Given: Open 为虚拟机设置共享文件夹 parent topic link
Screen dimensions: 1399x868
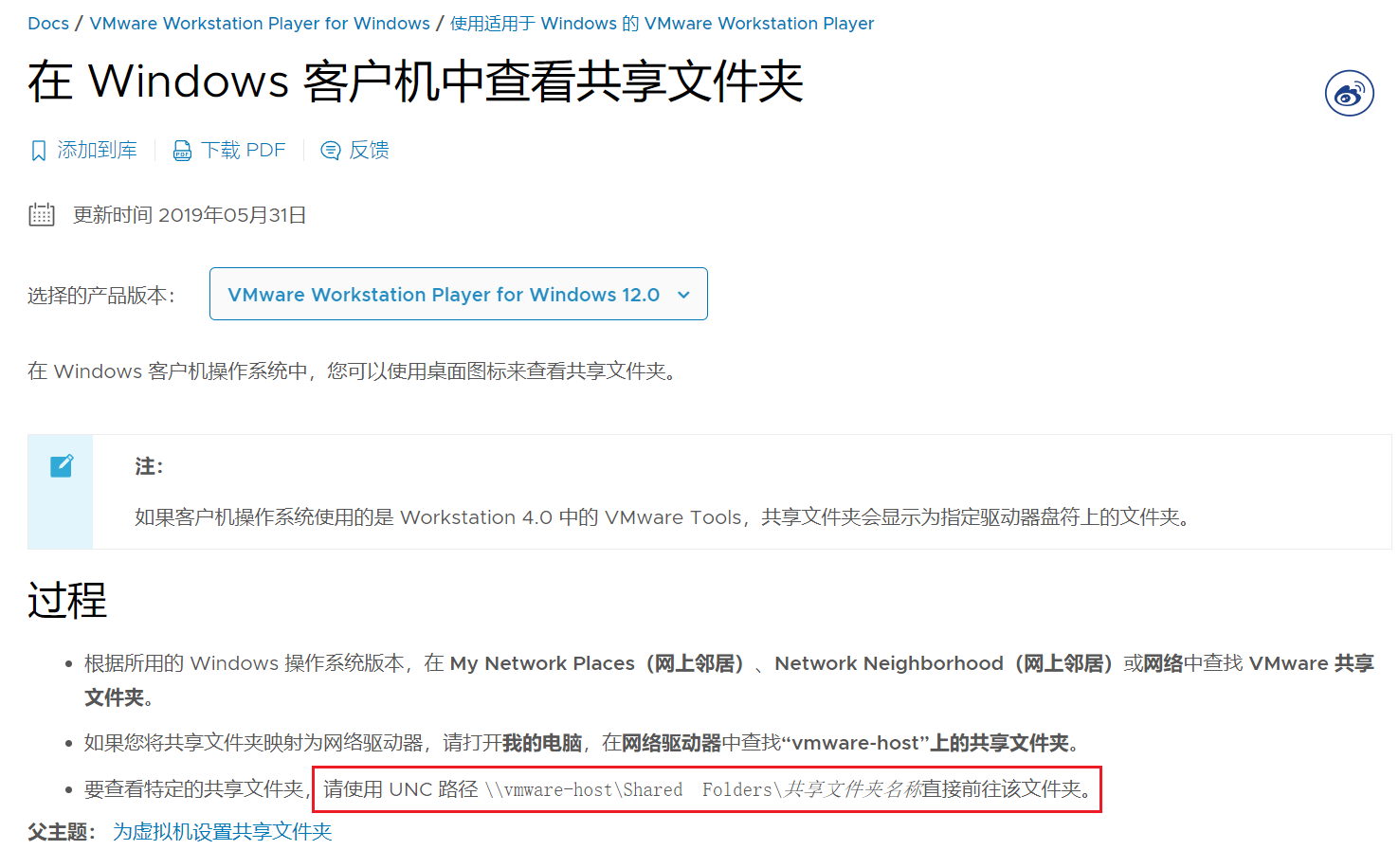Looking at the screenshot, I should 223,832.
